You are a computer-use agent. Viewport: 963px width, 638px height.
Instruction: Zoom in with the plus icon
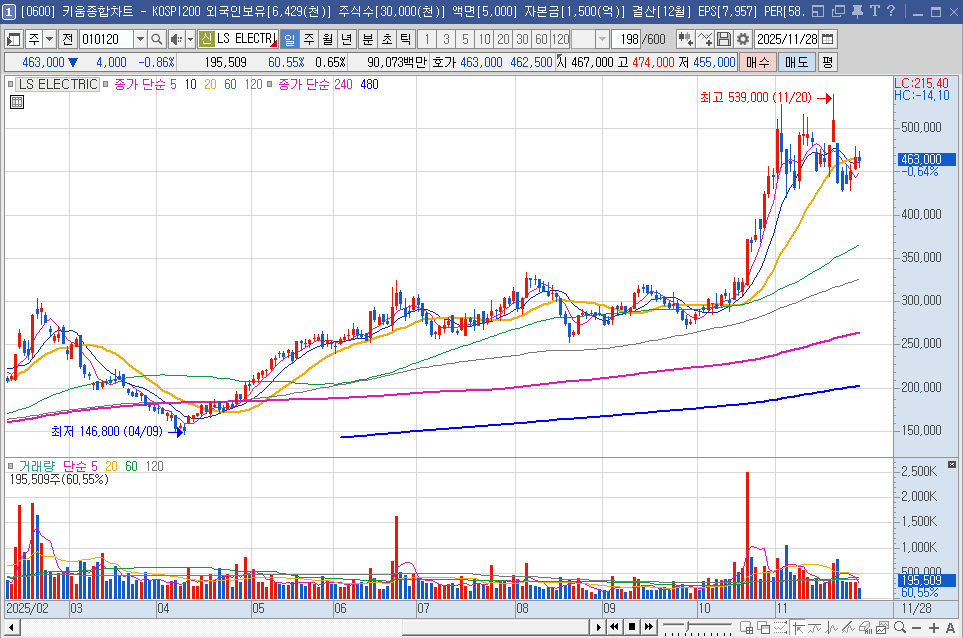click(x=934, y=628)
